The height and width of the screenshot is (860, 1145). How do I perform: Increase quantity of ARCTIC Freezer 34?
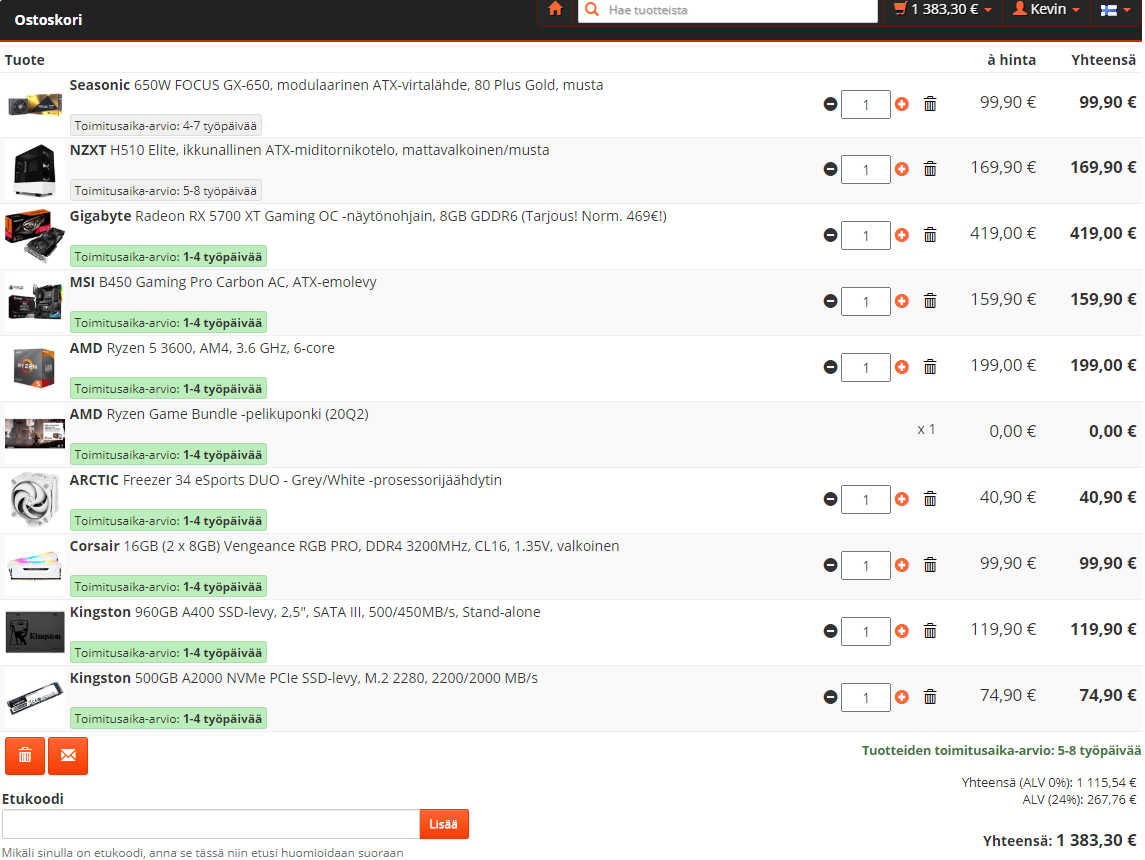point(902,499)
